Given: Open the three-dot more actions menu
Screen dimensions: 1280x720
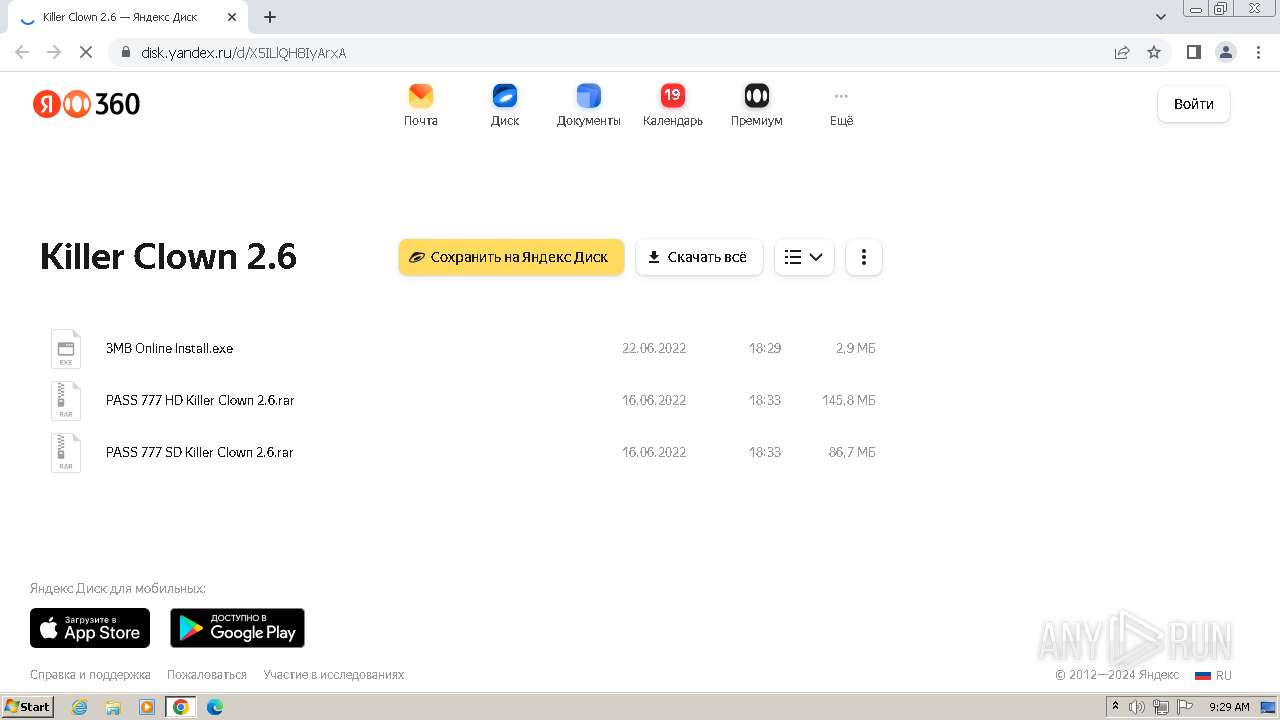Looking at the screenshot, I should [x=864, y=257].
